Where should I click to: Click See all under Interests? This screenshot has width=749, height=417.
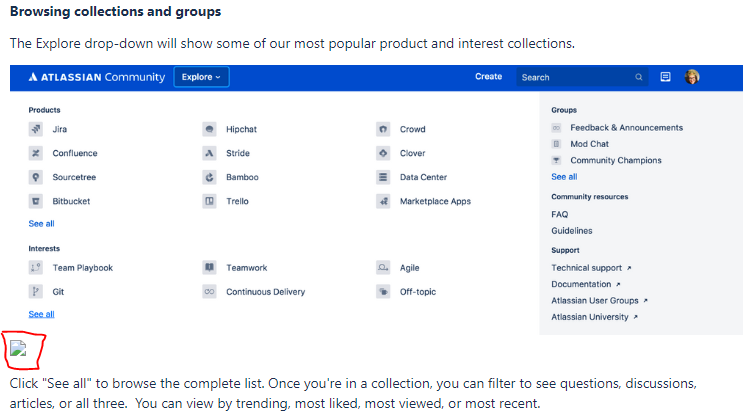42,314
